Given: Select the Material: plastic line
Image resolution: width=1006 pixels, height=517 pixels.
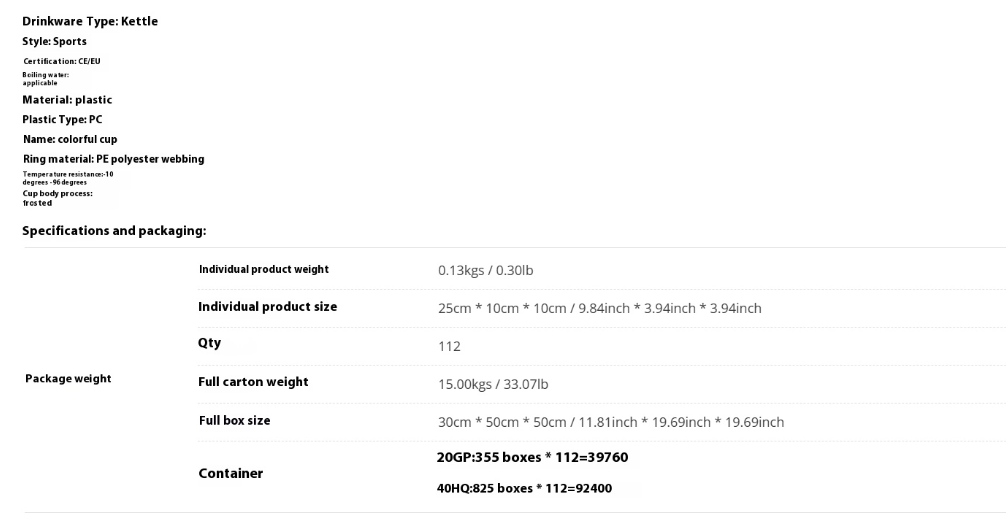Looking at the screenshot, I should click(x=67, y=100).
